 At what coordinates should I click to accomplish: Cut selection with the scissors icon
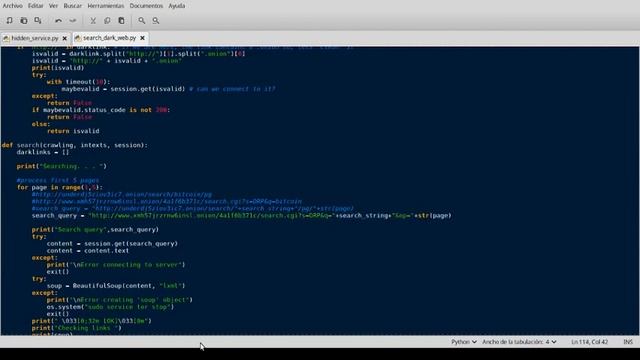pyautogui.click(x=93, y=20)
